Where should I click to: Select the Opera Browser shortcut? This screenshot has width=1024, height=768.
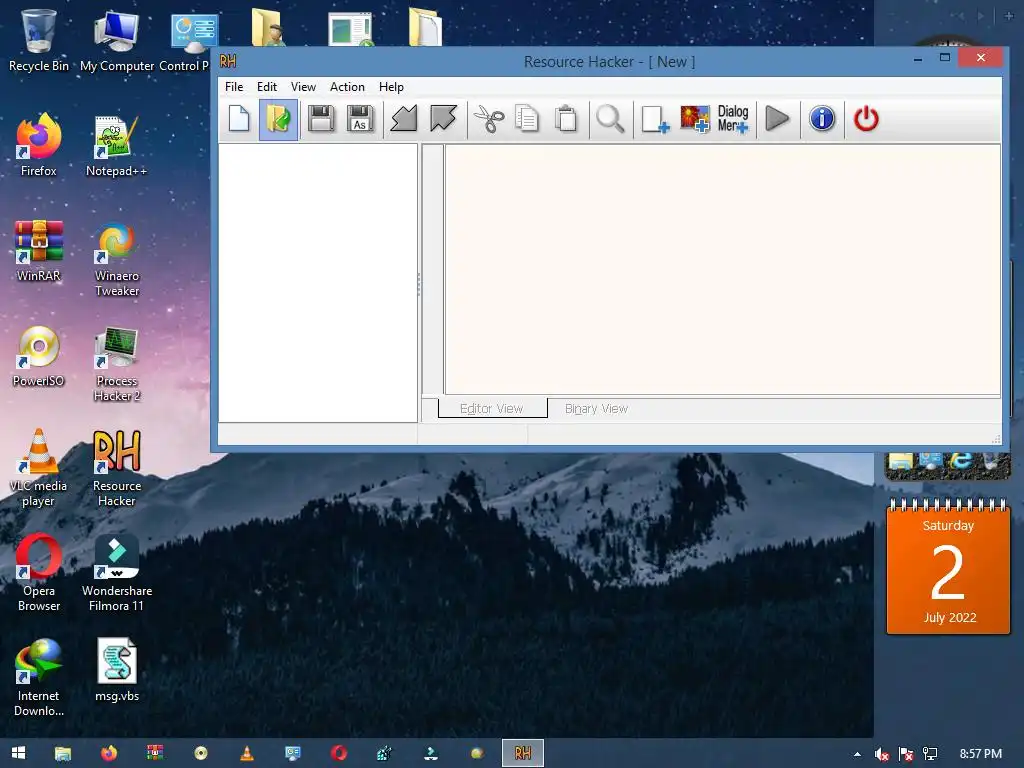(39, 573)
